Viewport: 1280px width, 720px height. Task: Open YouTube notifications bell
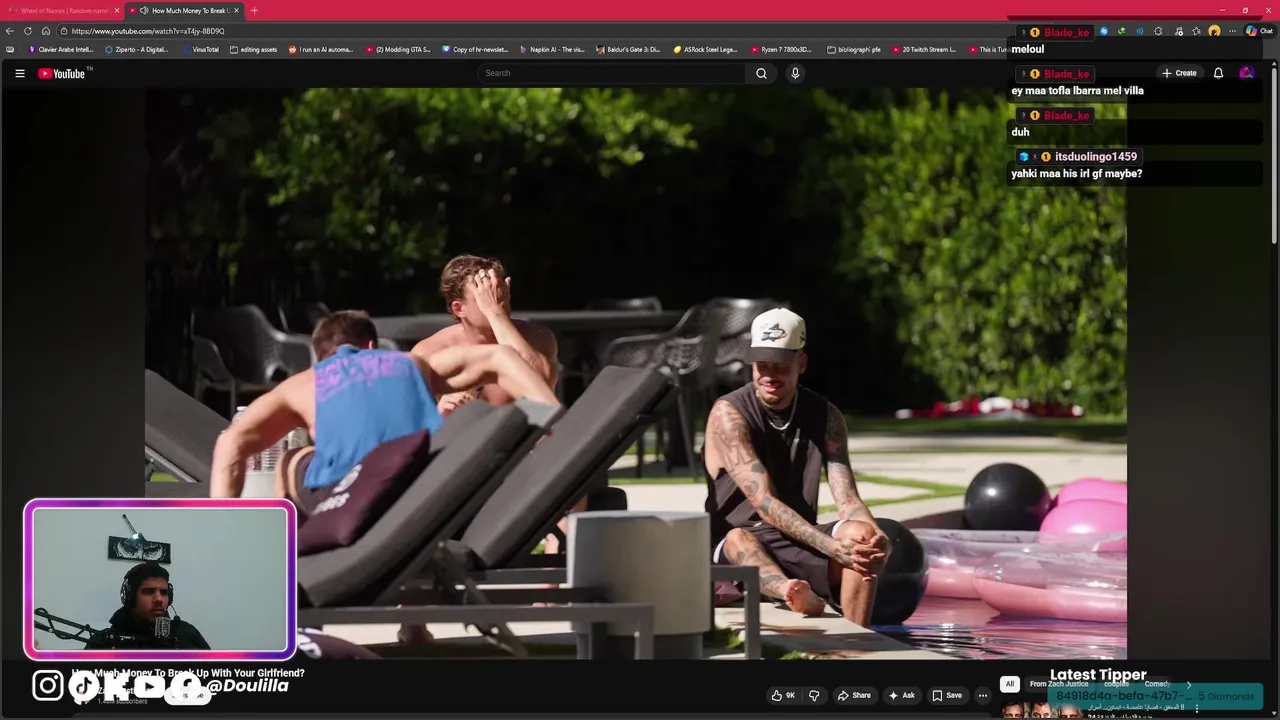1218,73
